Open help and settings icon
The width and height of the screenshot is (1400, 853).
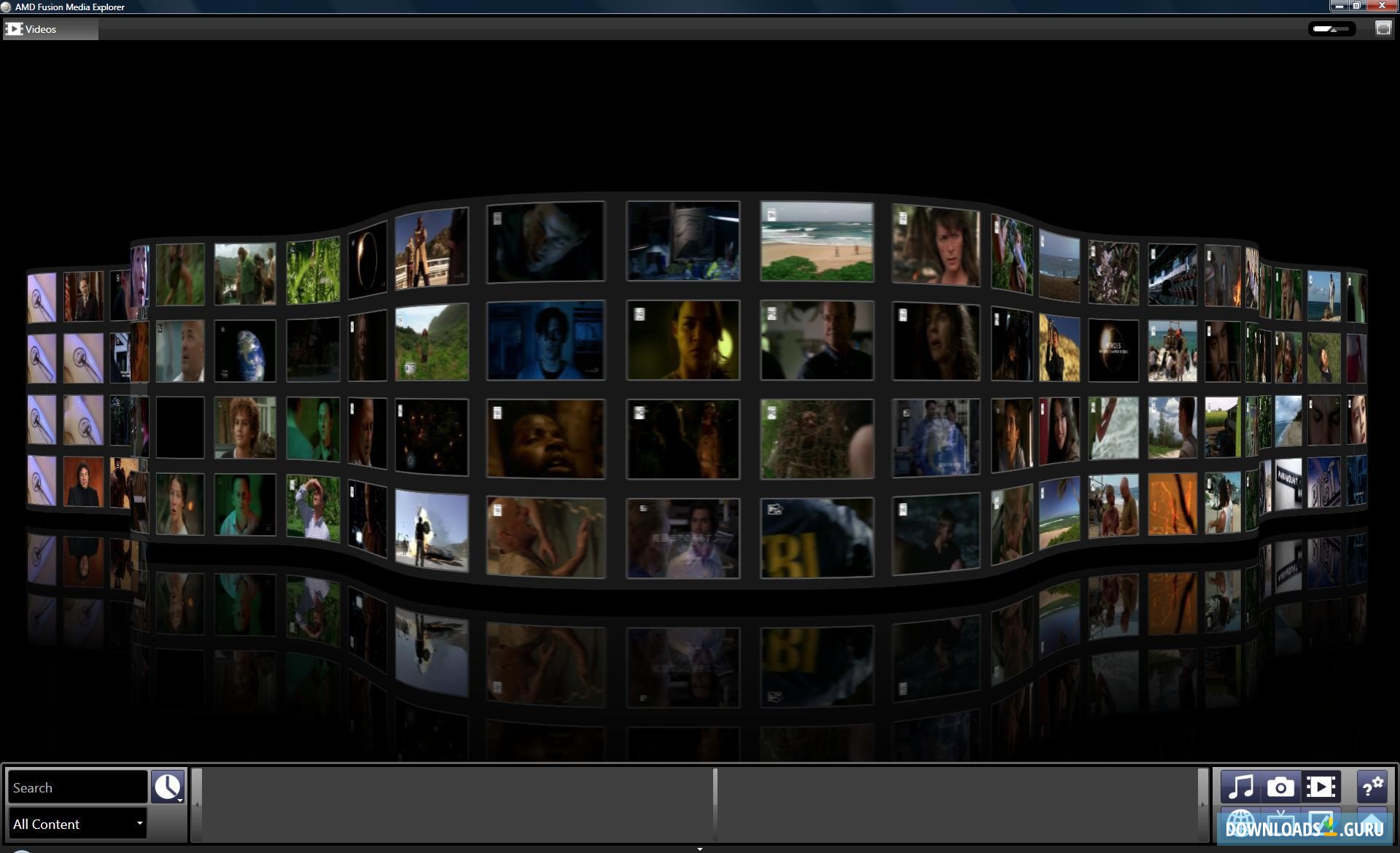click(1372, 787)
